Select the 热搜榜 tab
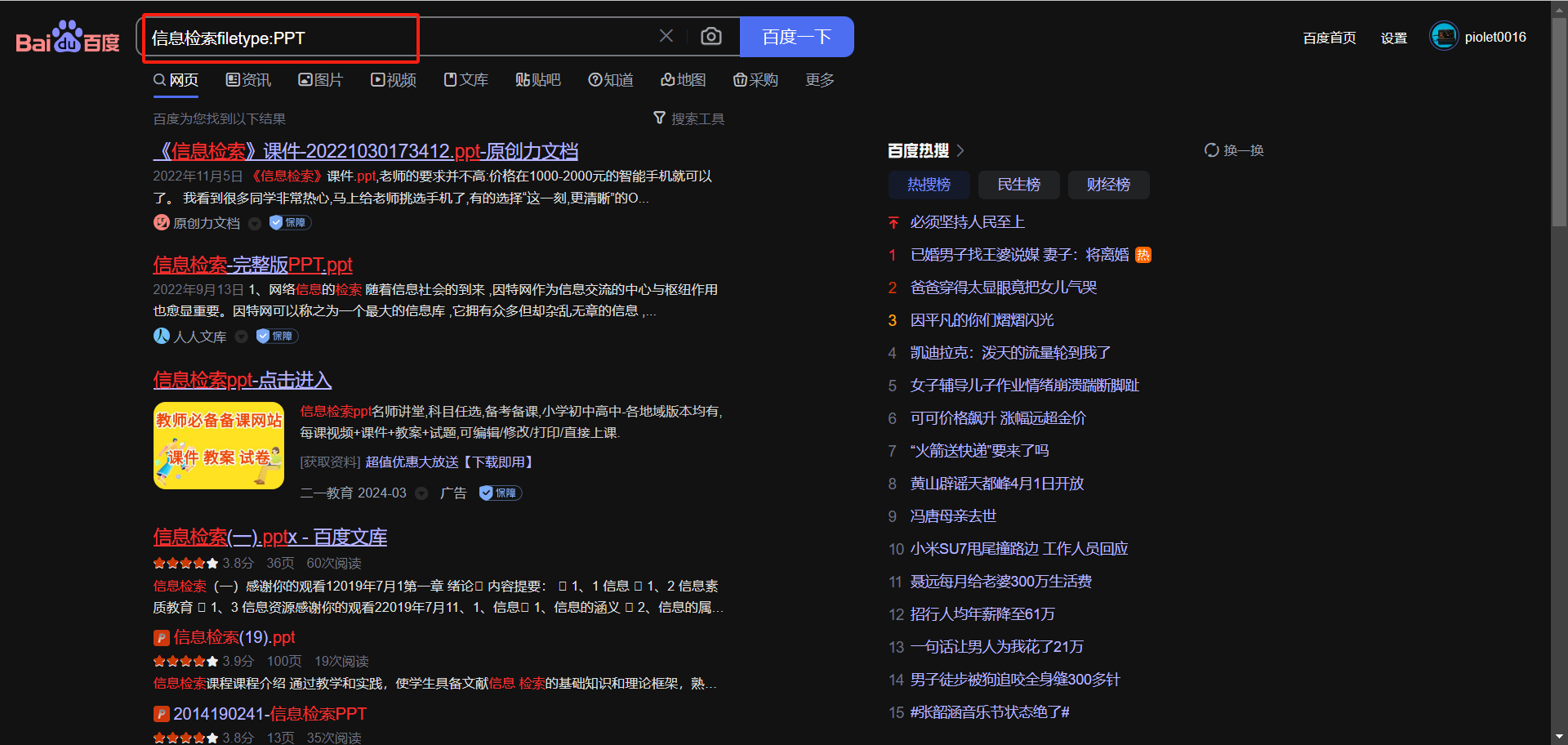Screen dimensions: 1568x745 (x=929, y=185)
